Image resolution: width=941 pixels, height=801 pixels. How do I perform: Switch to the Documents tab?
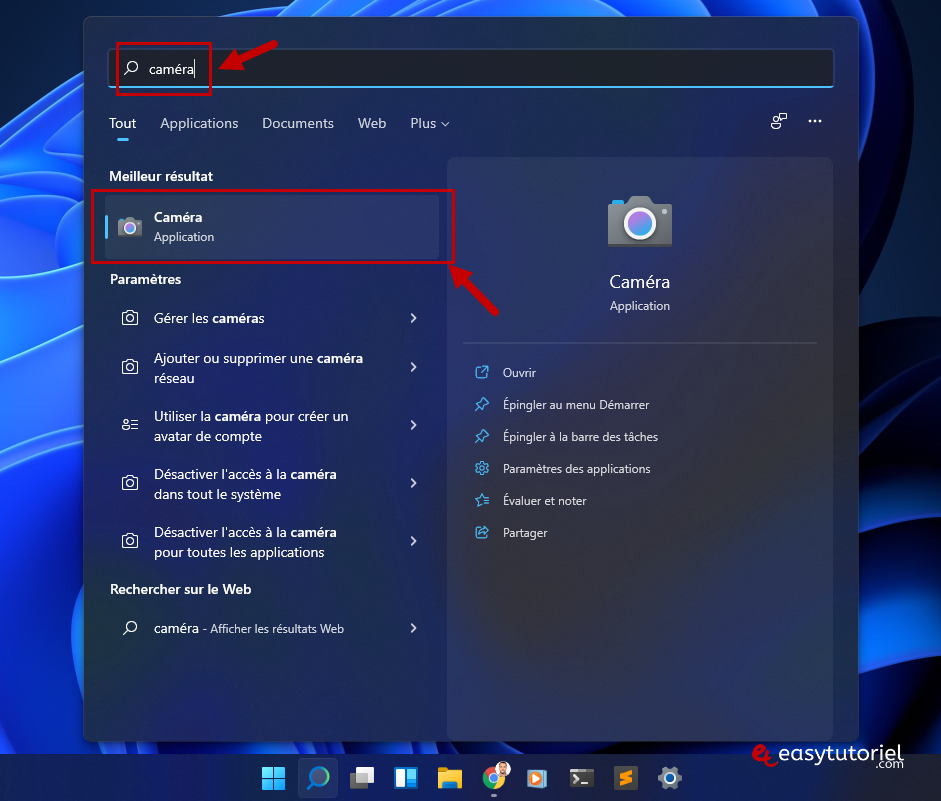click(x=298, y=123)
